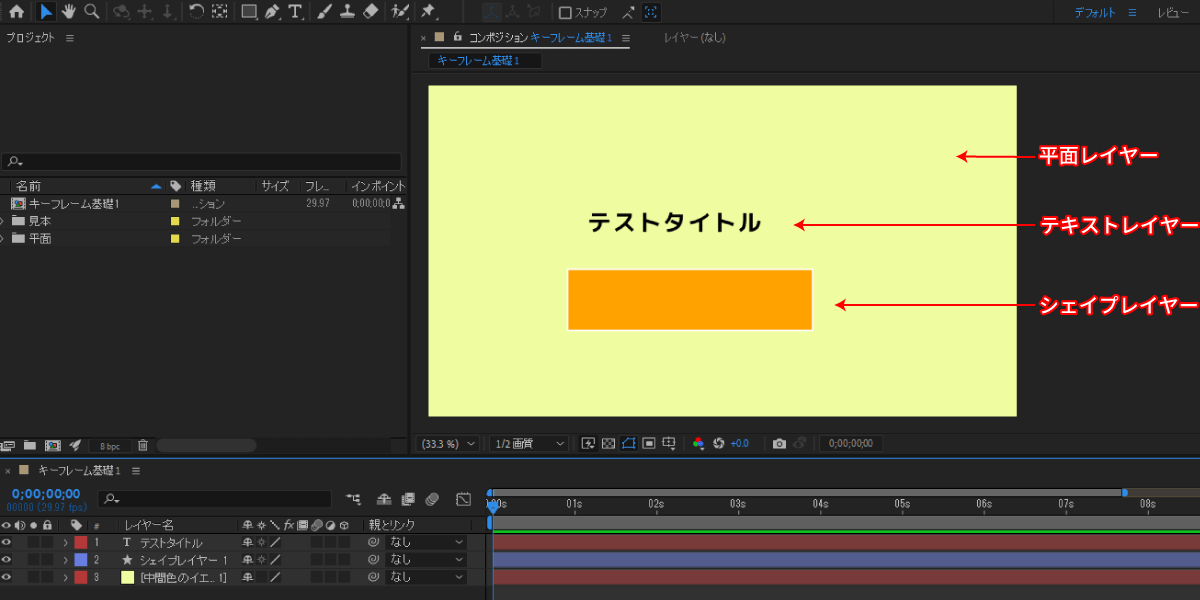
Task: Adjust exposure value +0.0 in viewer
Action: [739, 443]
